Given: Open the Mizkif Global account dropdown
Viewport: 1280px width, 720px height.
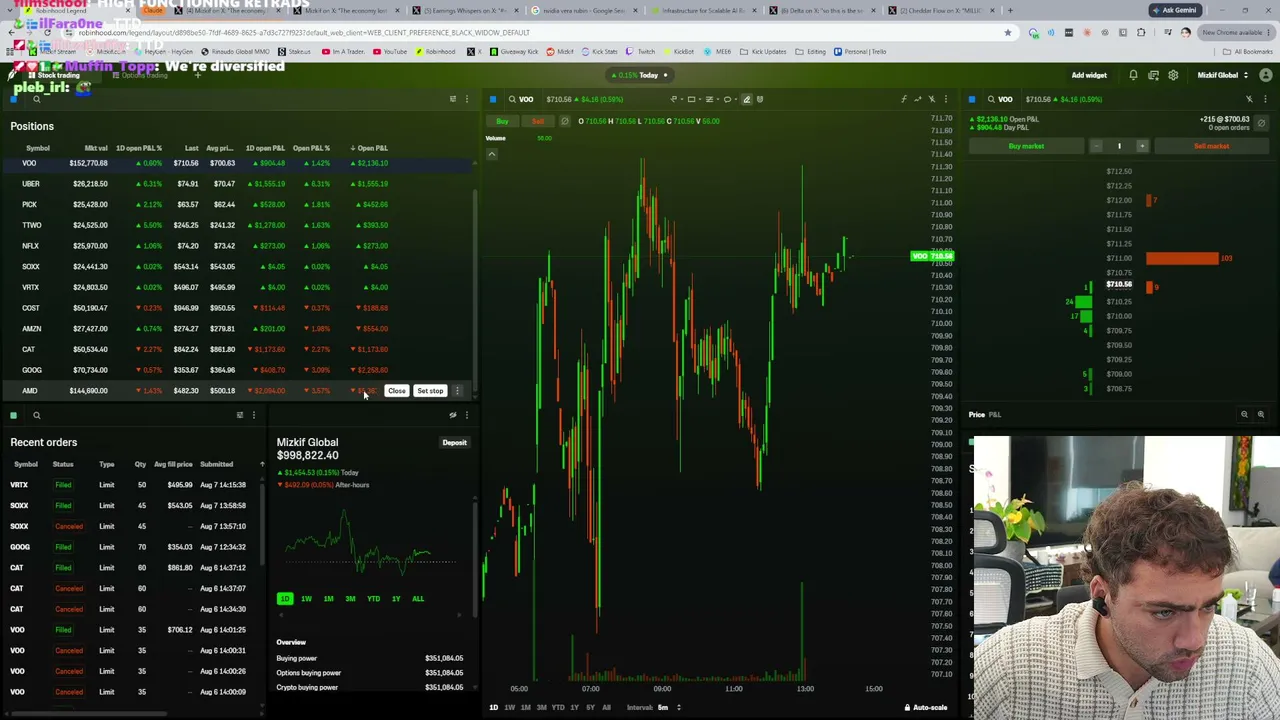Looking at the screenshot, I should point(1222,75).
